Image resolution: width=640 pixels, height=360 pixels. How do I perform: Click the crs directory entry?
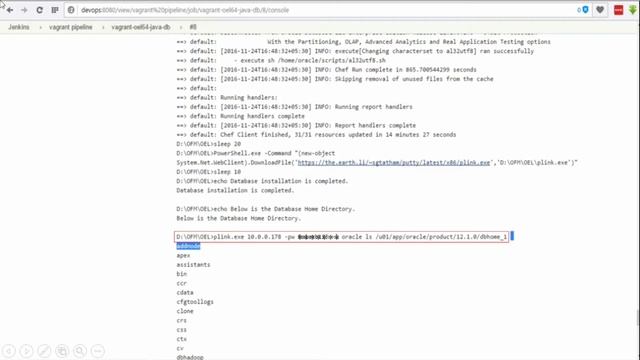pos(182,320)
